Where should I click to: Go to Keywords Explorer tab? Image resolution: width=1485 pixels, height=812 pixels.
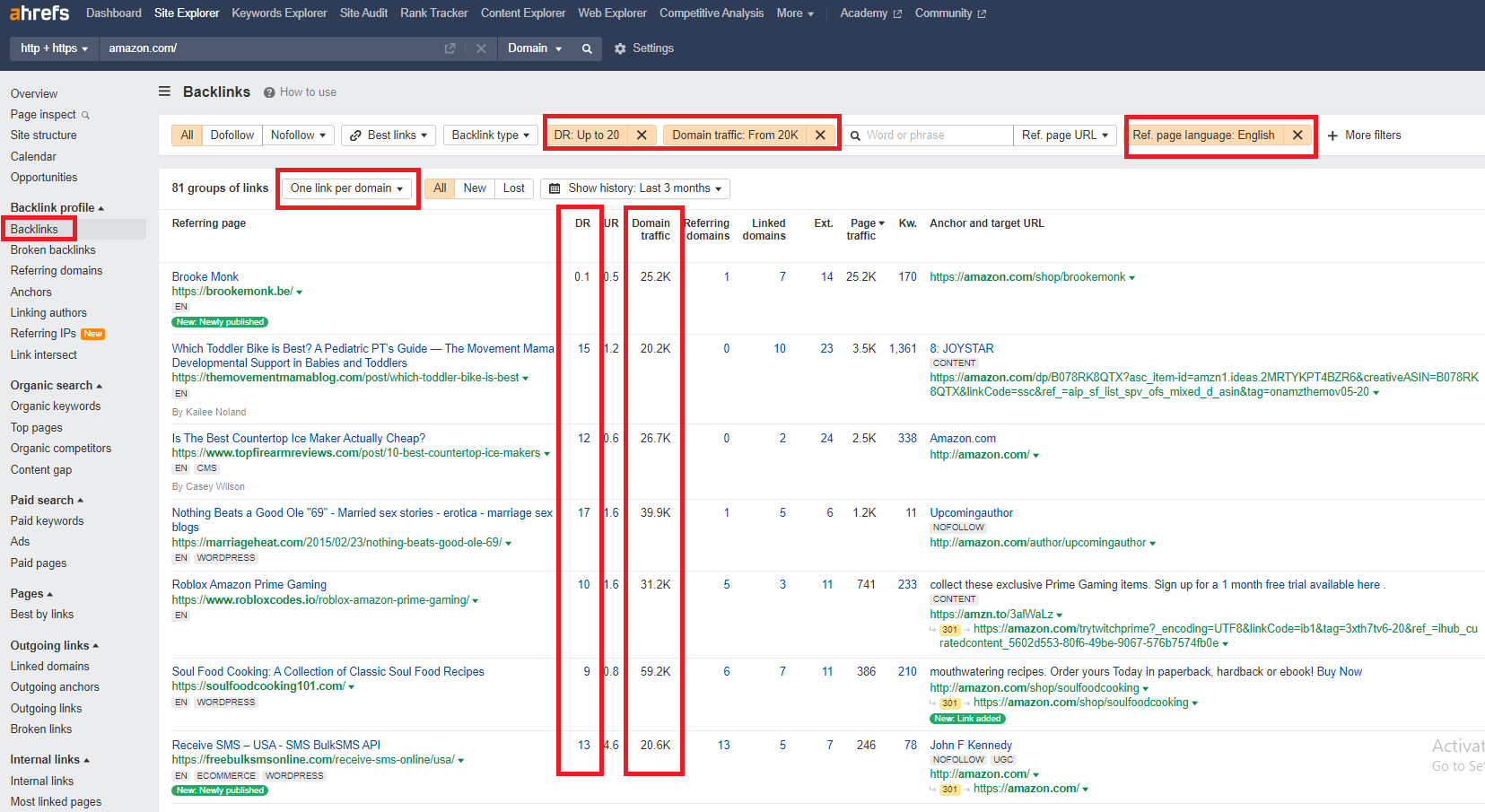point(279,13)
